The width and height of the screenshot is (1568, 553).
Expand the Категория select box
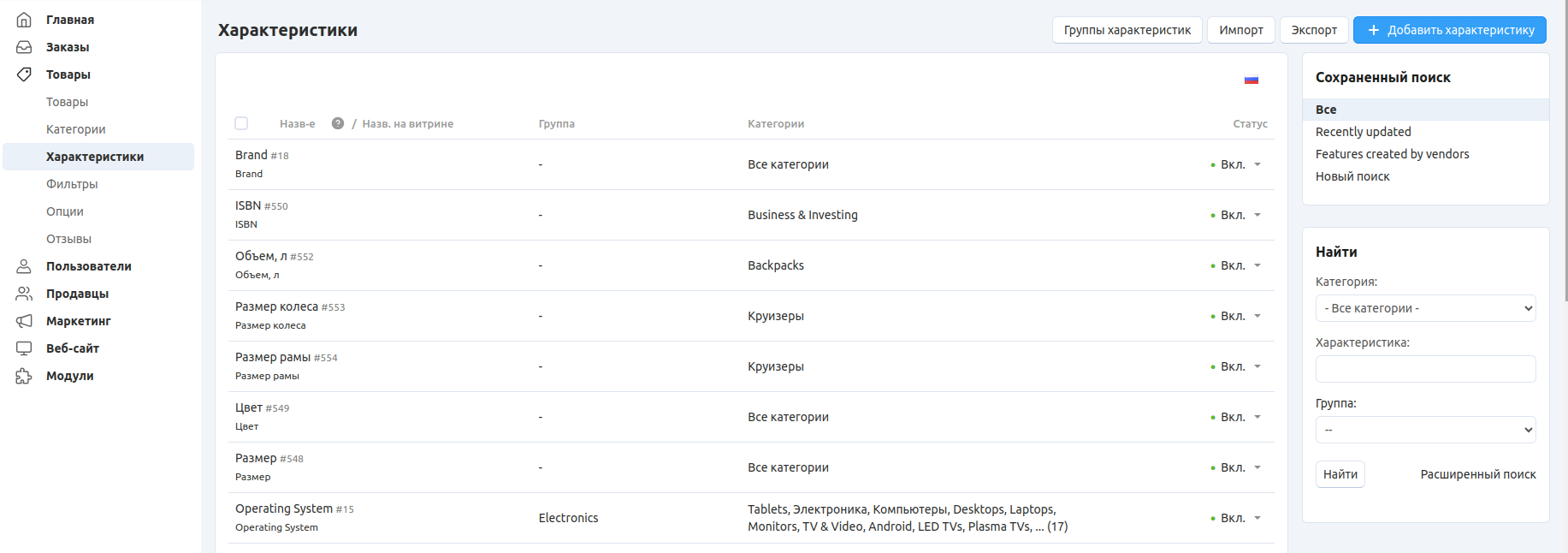pyautogui.click(x=1425, y=308)
